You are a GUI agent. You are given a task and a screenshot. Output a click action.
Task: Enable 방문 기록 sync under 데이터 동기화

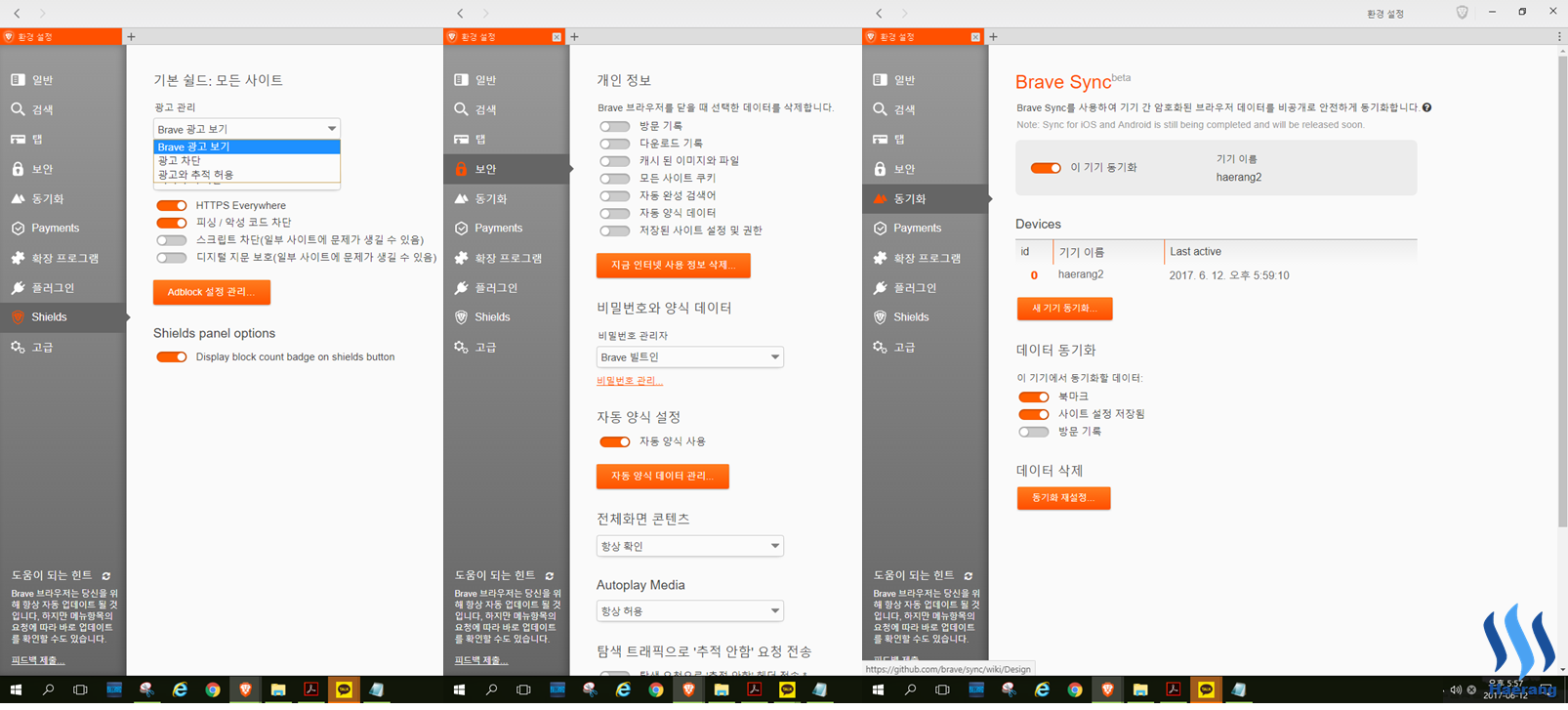click(x=1034, y=432)
